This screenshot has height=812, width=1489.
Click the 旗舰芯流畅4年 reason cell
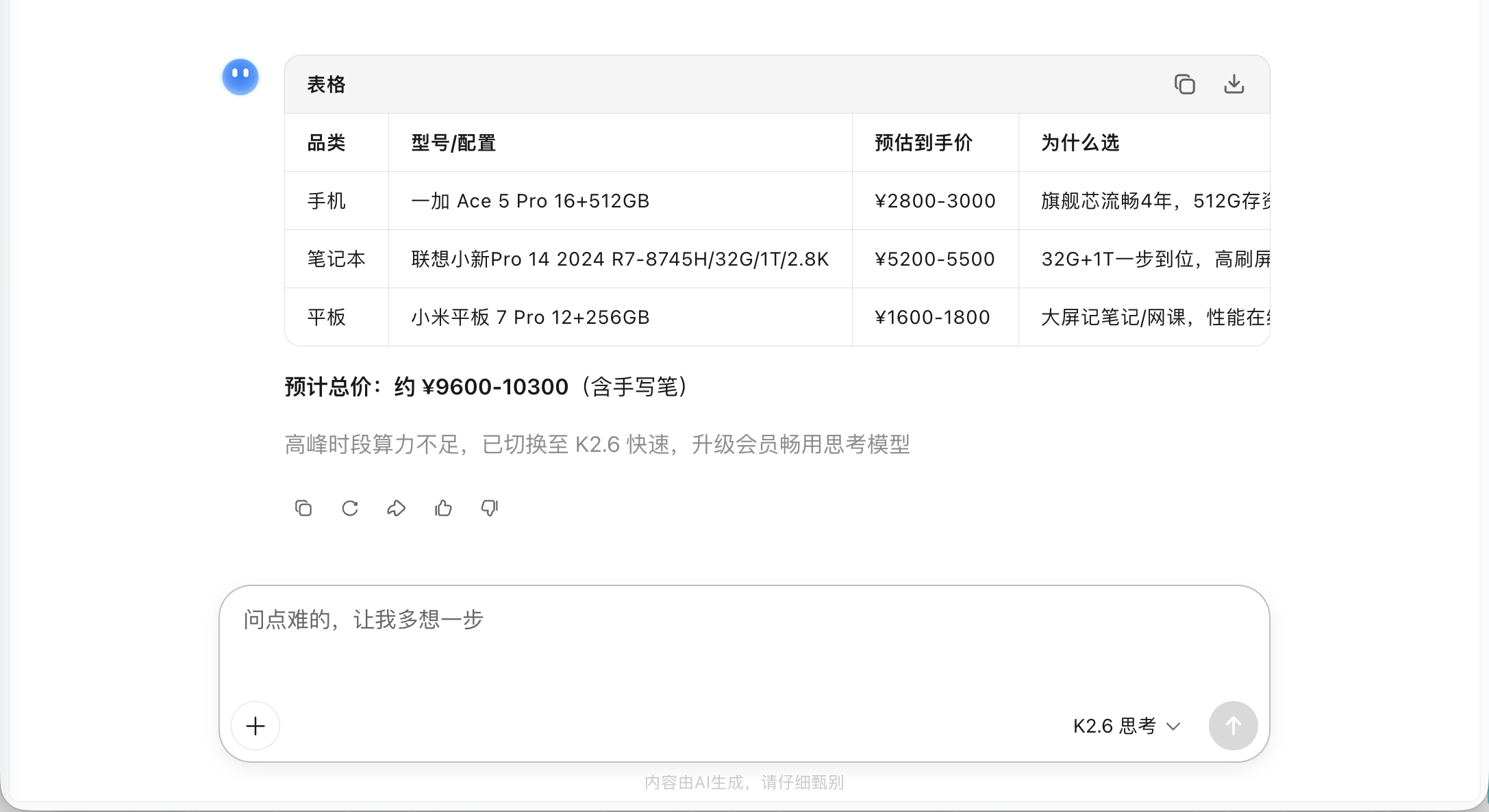[x=1144, y=201]
